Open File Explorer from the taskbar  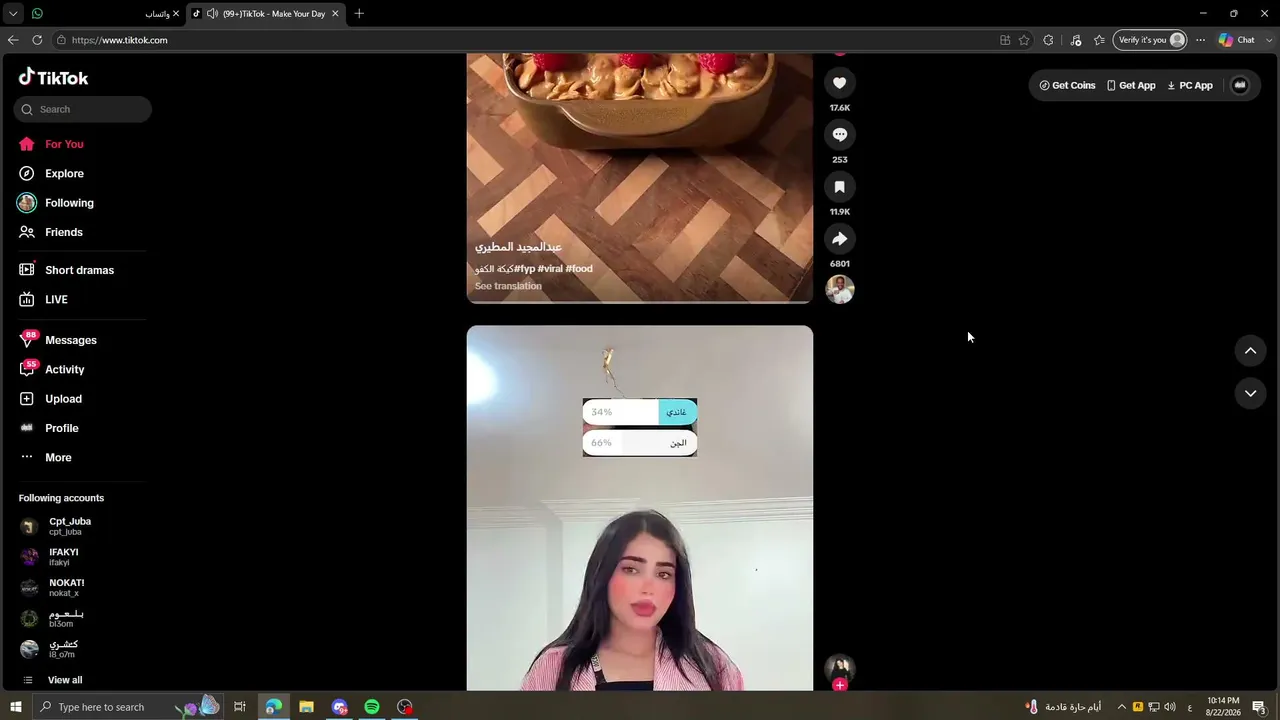click(306, 707)
